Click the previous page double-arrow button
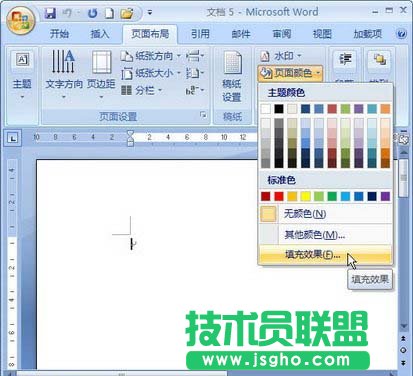The image size is (413, 376). tap(404, 339)
